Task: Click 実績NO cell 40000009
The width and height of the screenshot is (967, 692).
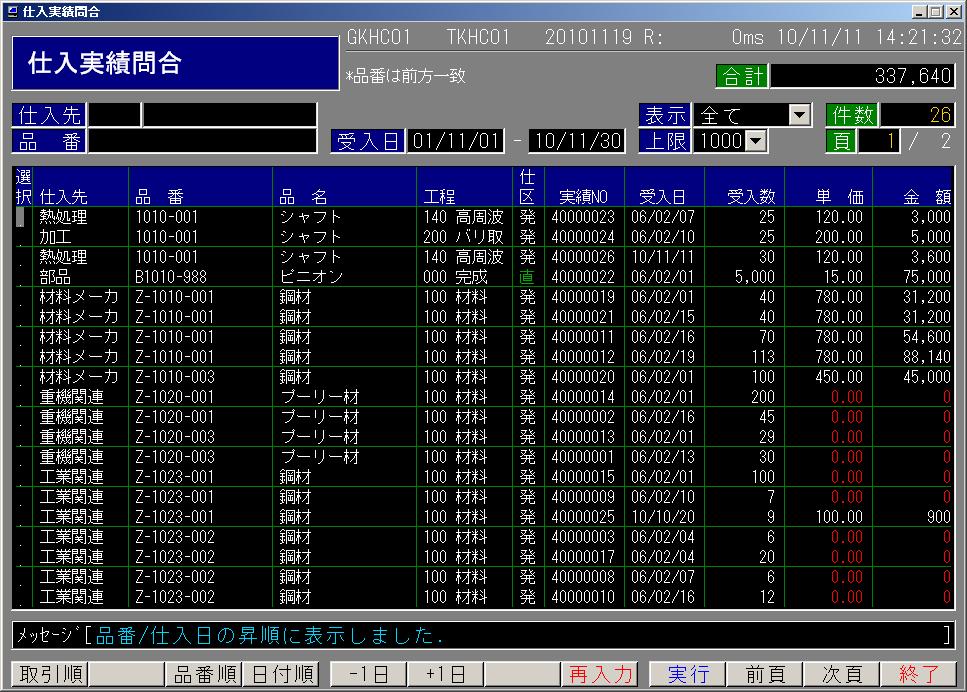Action: click(x=583, y=497)
